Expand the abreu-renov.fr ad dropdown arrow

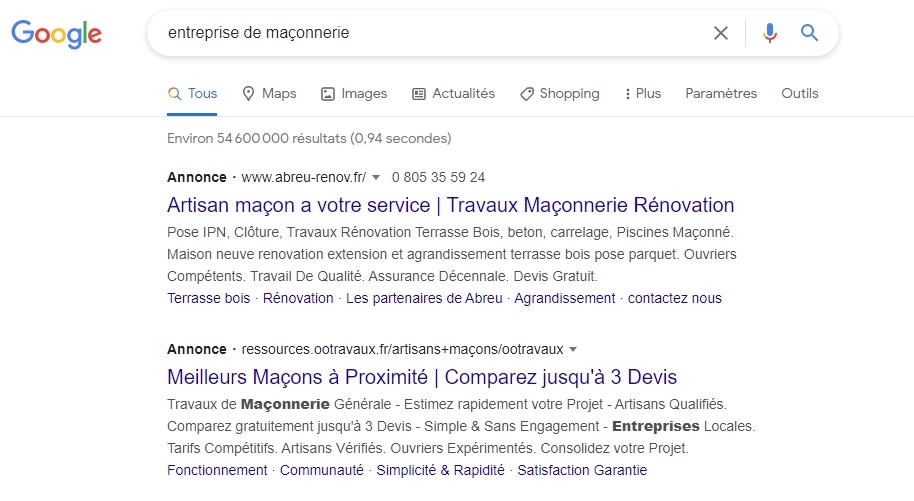click(376, 178)
